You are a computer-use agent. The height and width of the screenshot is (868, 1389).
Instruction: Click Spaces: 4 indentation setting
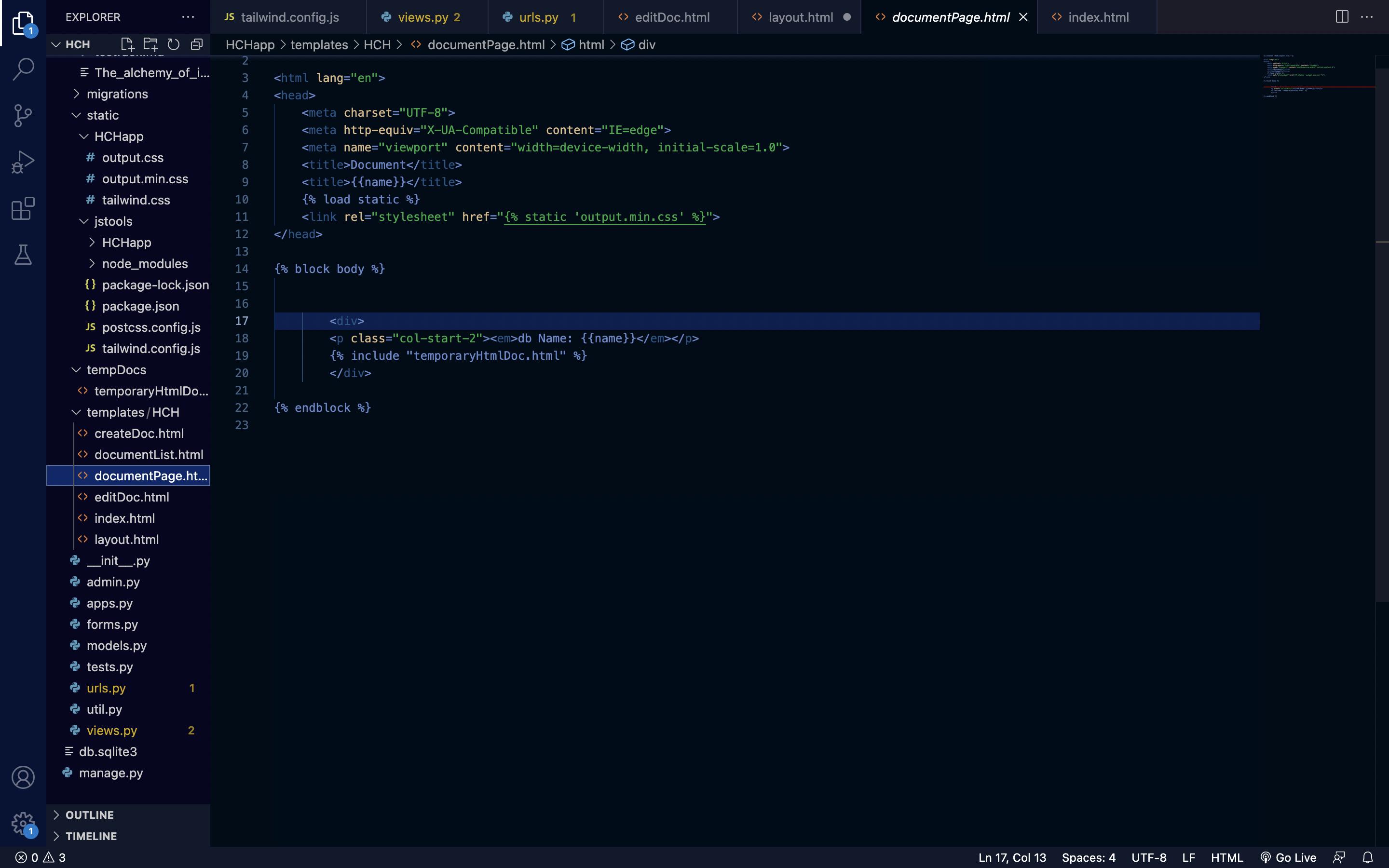(x=1088, y=857)
